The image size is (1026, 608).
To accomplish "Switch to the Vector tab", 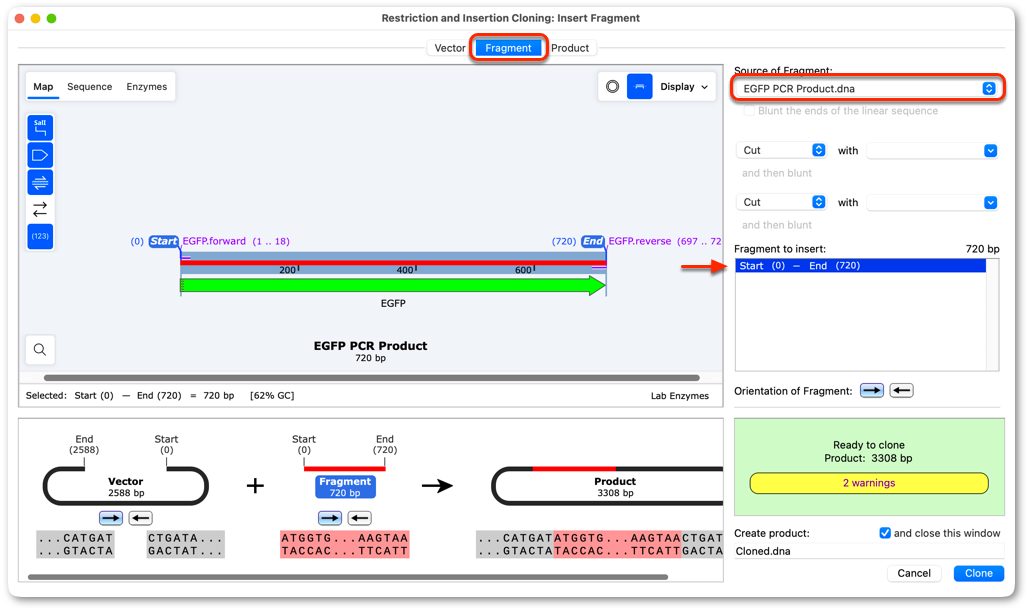I will click(450, 48).
